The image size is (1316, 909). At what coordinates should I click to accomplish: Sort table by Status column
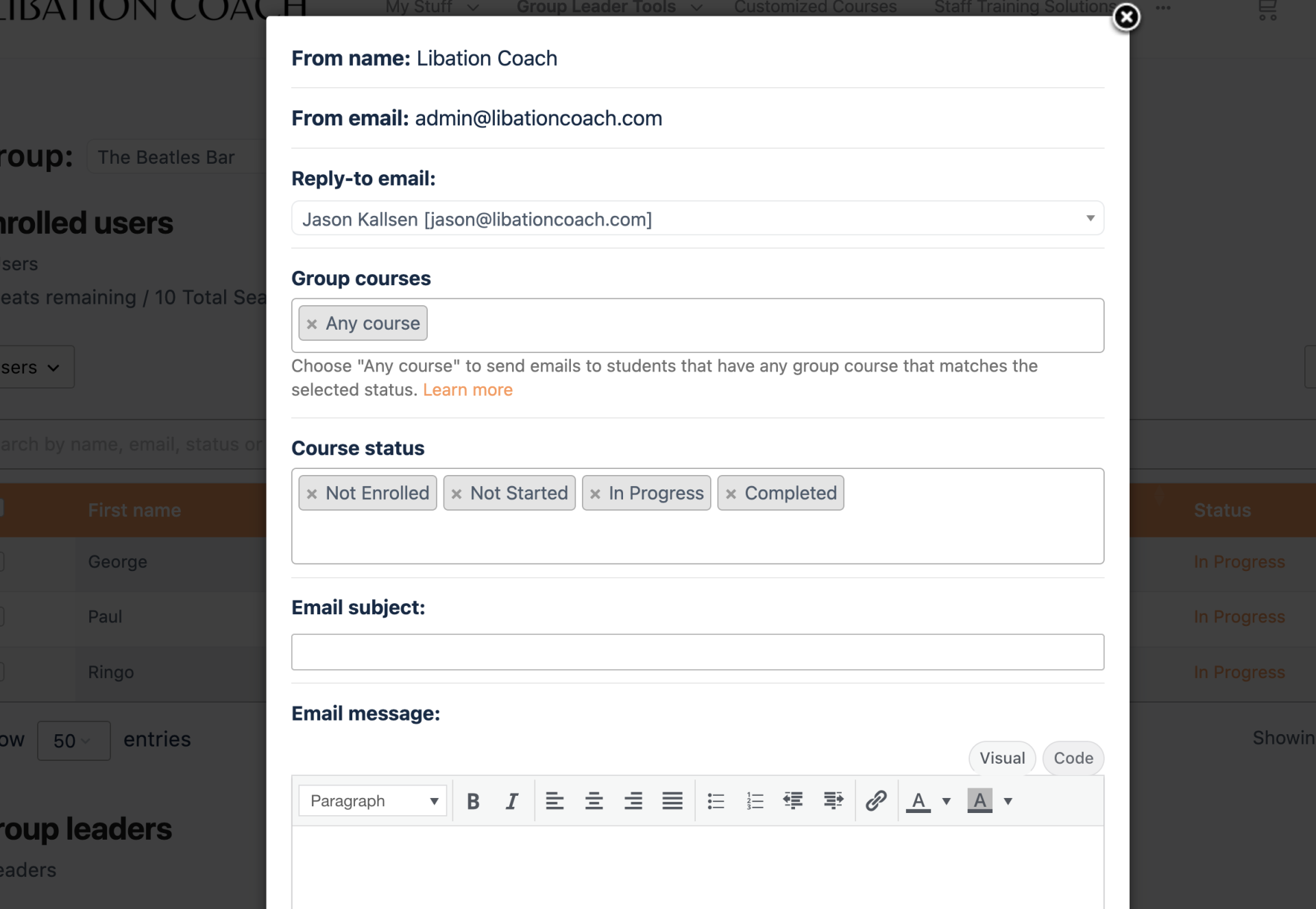click(x=1222, y=510)
